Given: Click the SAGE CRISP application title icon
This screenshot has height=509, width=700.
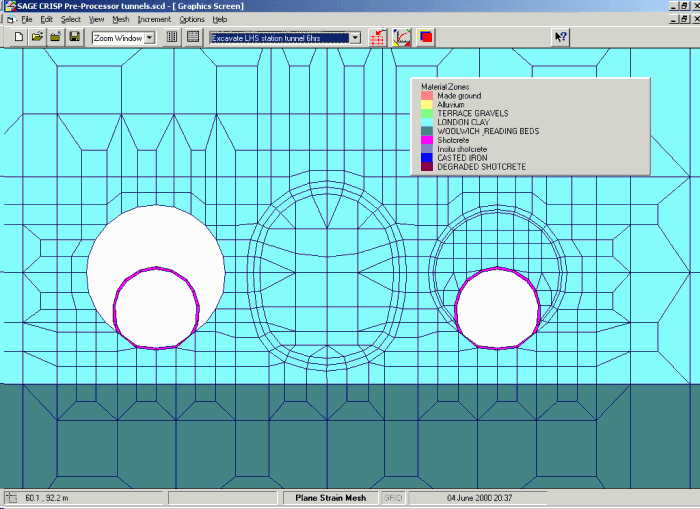Looking at the screenshot, I should (x=10, y=6).
